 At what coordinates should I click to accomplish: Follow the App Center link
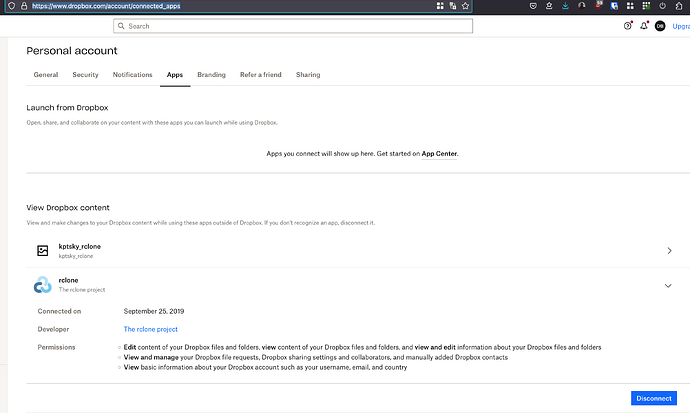point(439,154)
